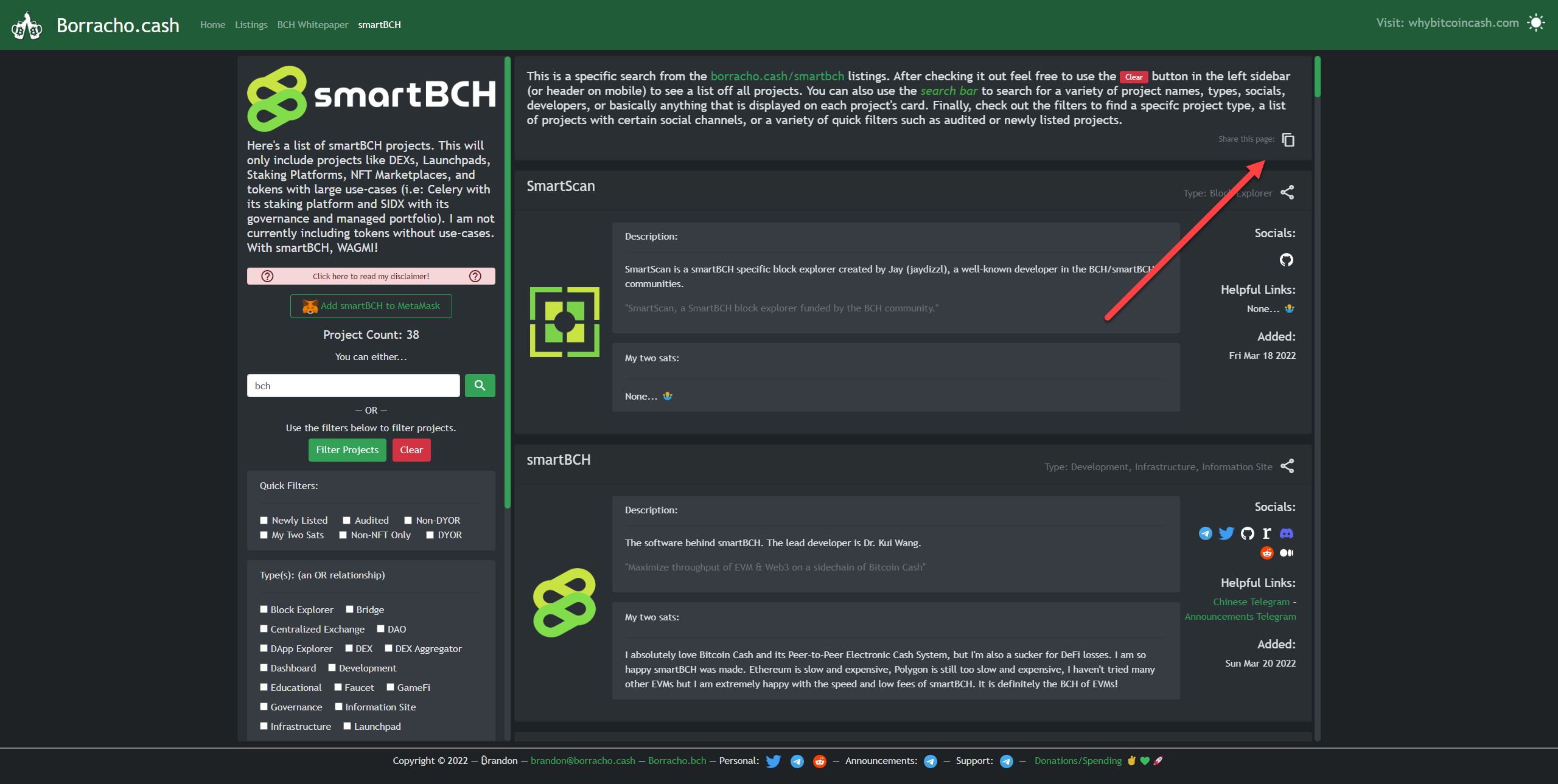Image resolution: width=1558 pixels, height=784 pixels.
Task: Open smartBCH's Telegram social icon
Action: 1205,533
